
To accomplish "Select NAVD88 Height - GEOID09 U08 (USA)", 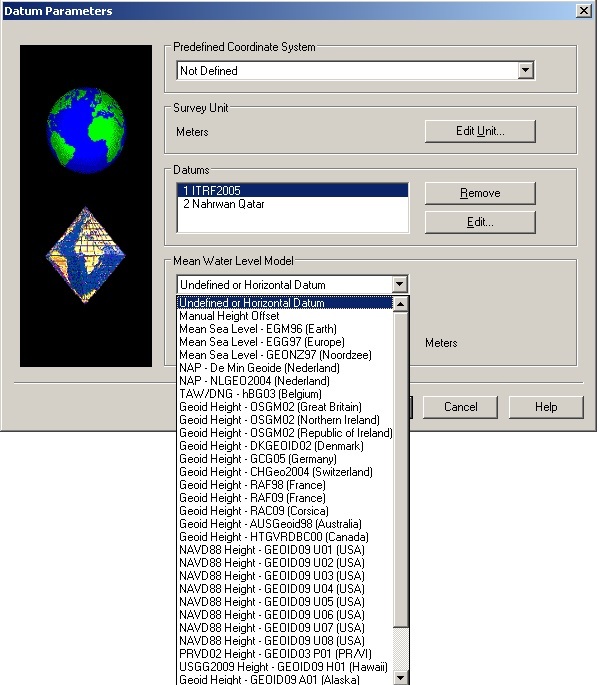I will pos(285,640).
